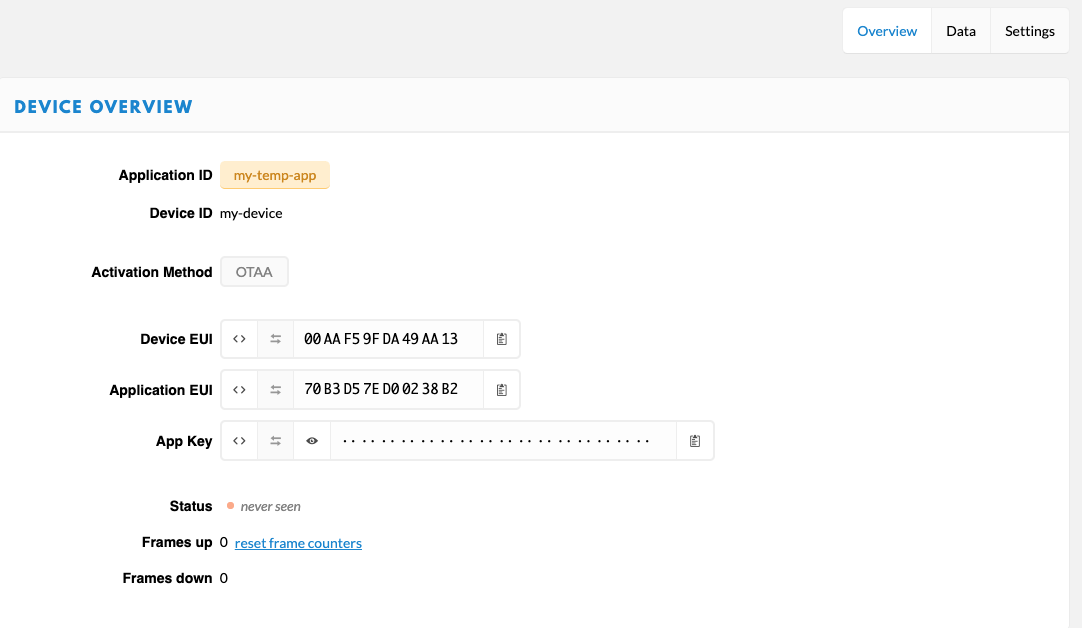The width and height of the screenshot is (1082, 628).
Task: Copy Application EUI to clipboard
Action: (502, 390)
